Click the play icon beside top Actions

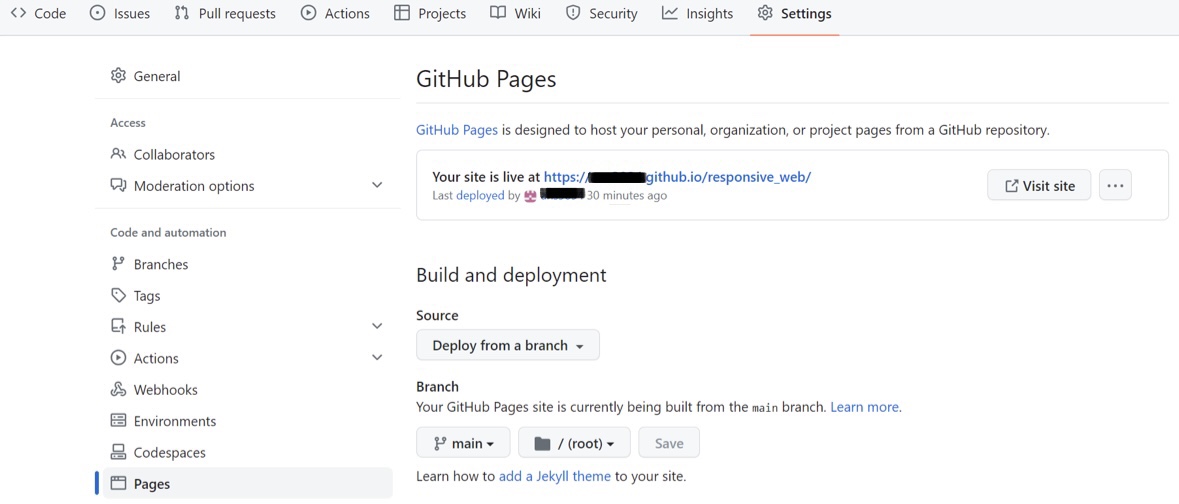[x=308, y=13]
